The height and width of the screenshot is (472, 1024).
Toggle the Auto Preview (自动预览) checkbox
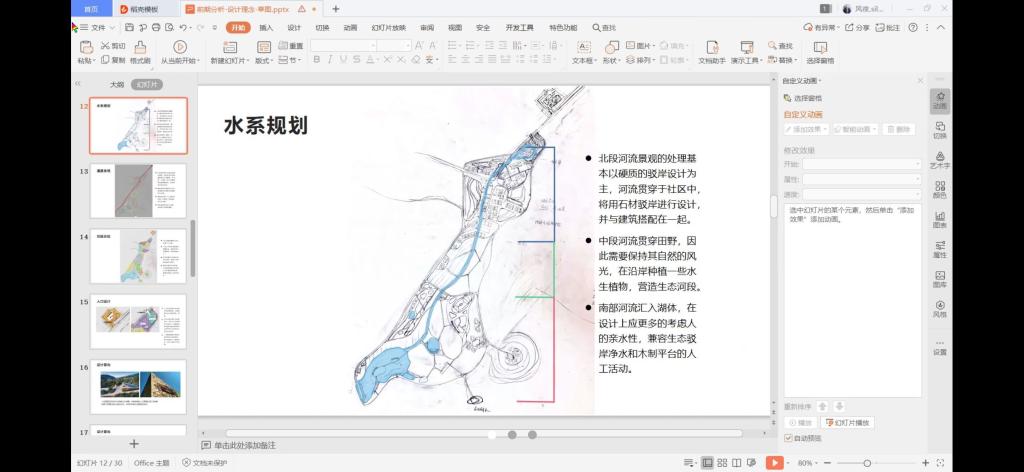(788, 438)
